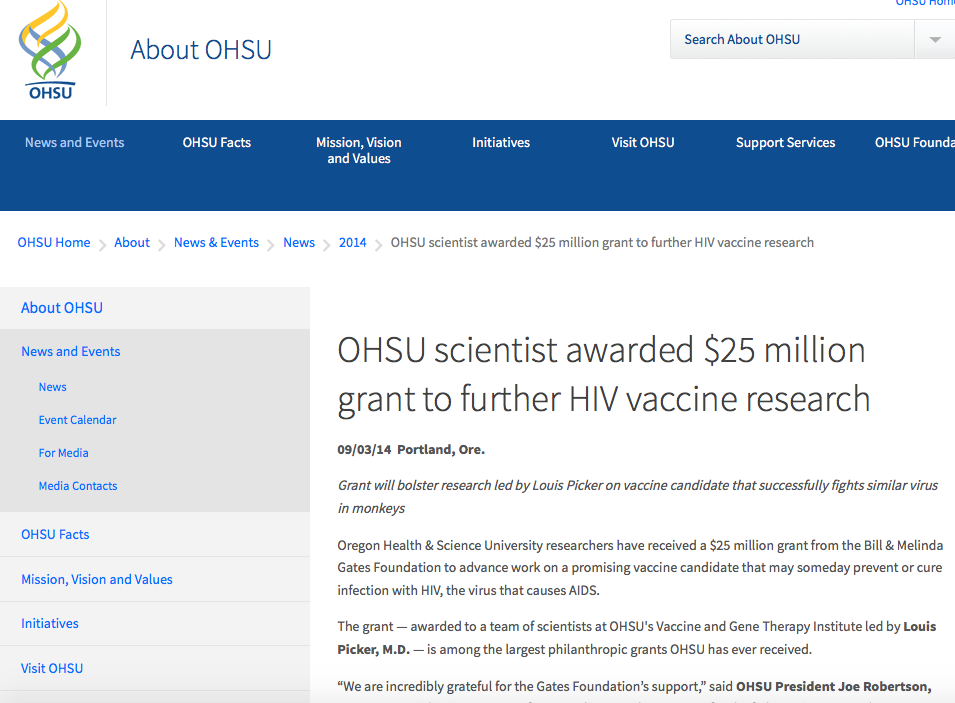Screen dimensions: 955x703
Task: Select Visit OHSU in navigation bar
Action: point(643,143)
